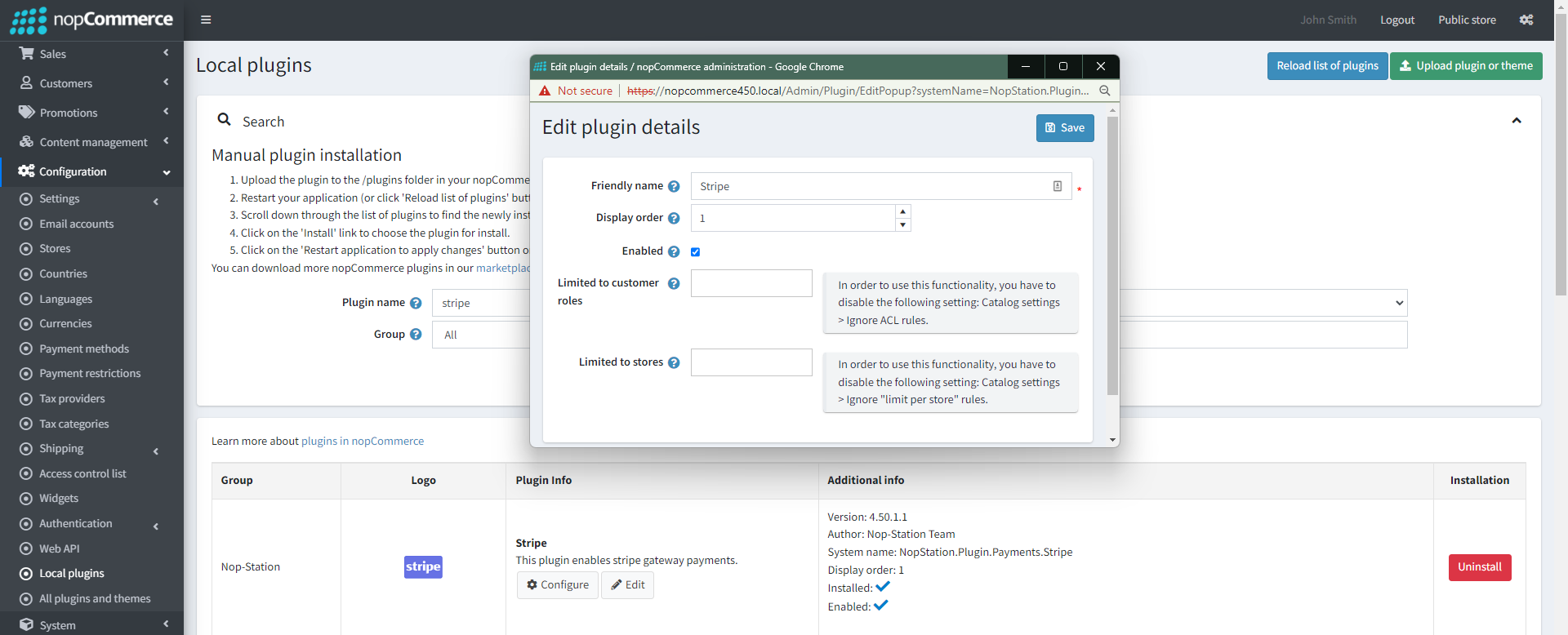Click the Sales cart icon

coord(26,53)
